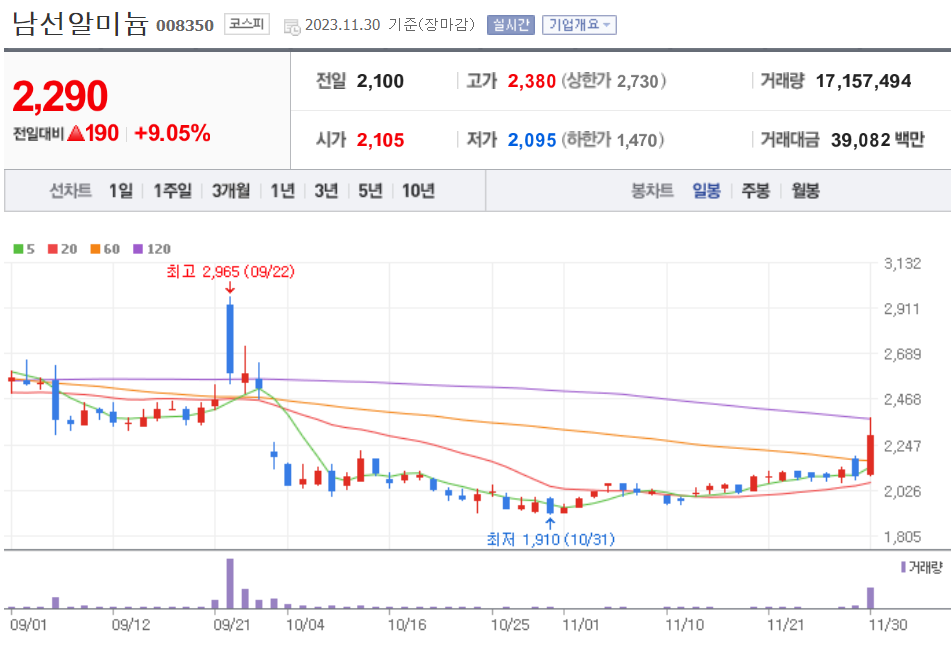This screenshot has height=650, width=951.
Task: Select the 1주일 line chart period
Action: 172,191
